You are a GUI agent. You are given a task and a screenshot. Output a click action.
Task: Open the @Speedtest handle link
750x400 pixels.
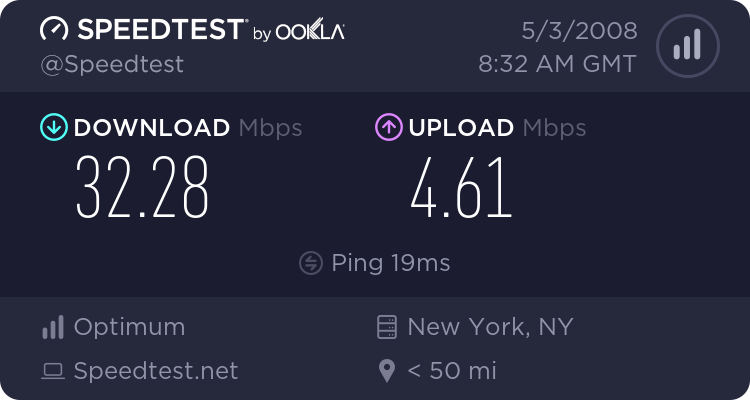[x=112, y=65]
